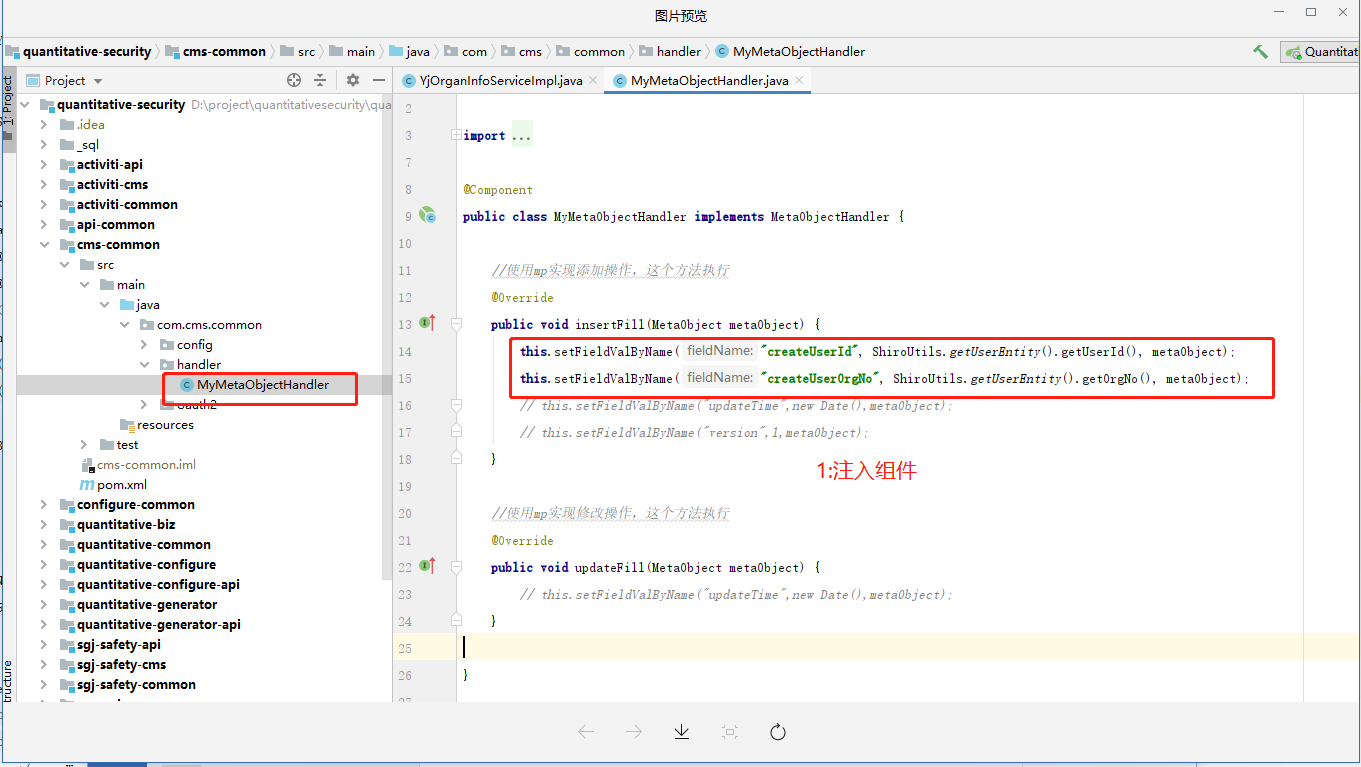
Task: Click implements gutter icon on line 22
Action: point(428,566)
